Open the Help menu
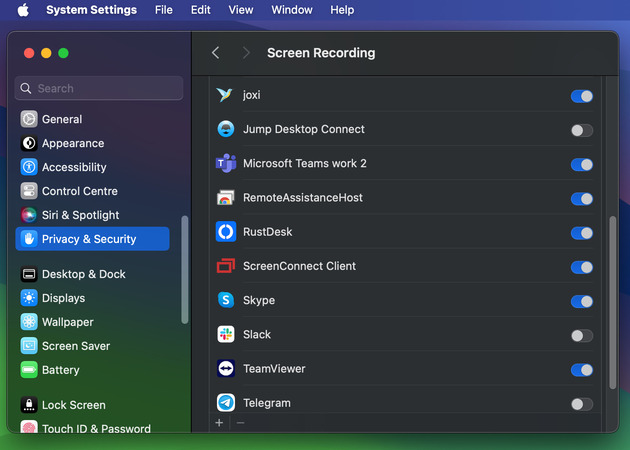Viewport: 630px width, 450px height. tap(342, 10)
